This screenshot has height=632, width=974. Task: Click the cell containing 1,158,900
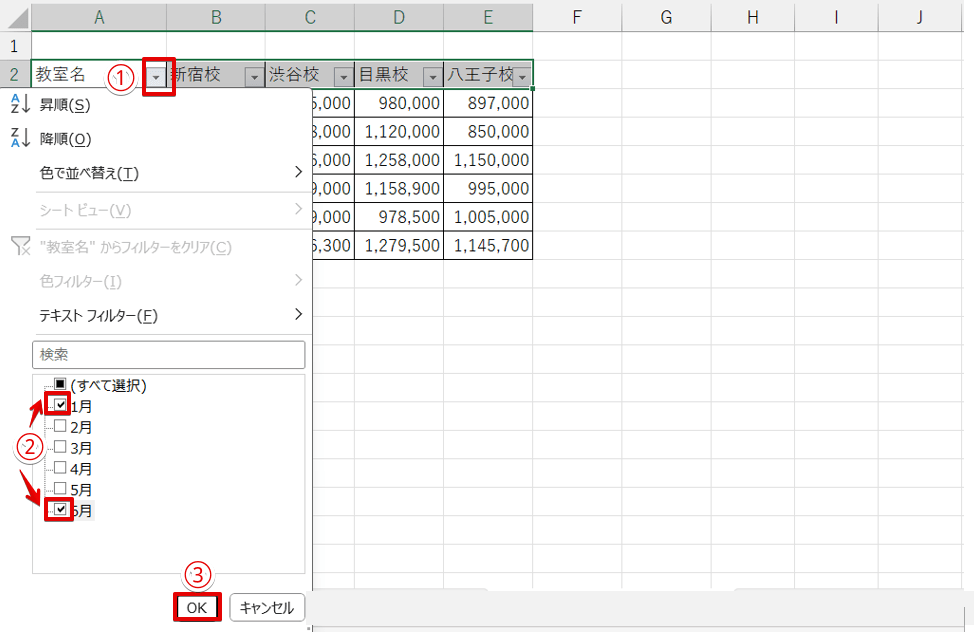[399, 189]
